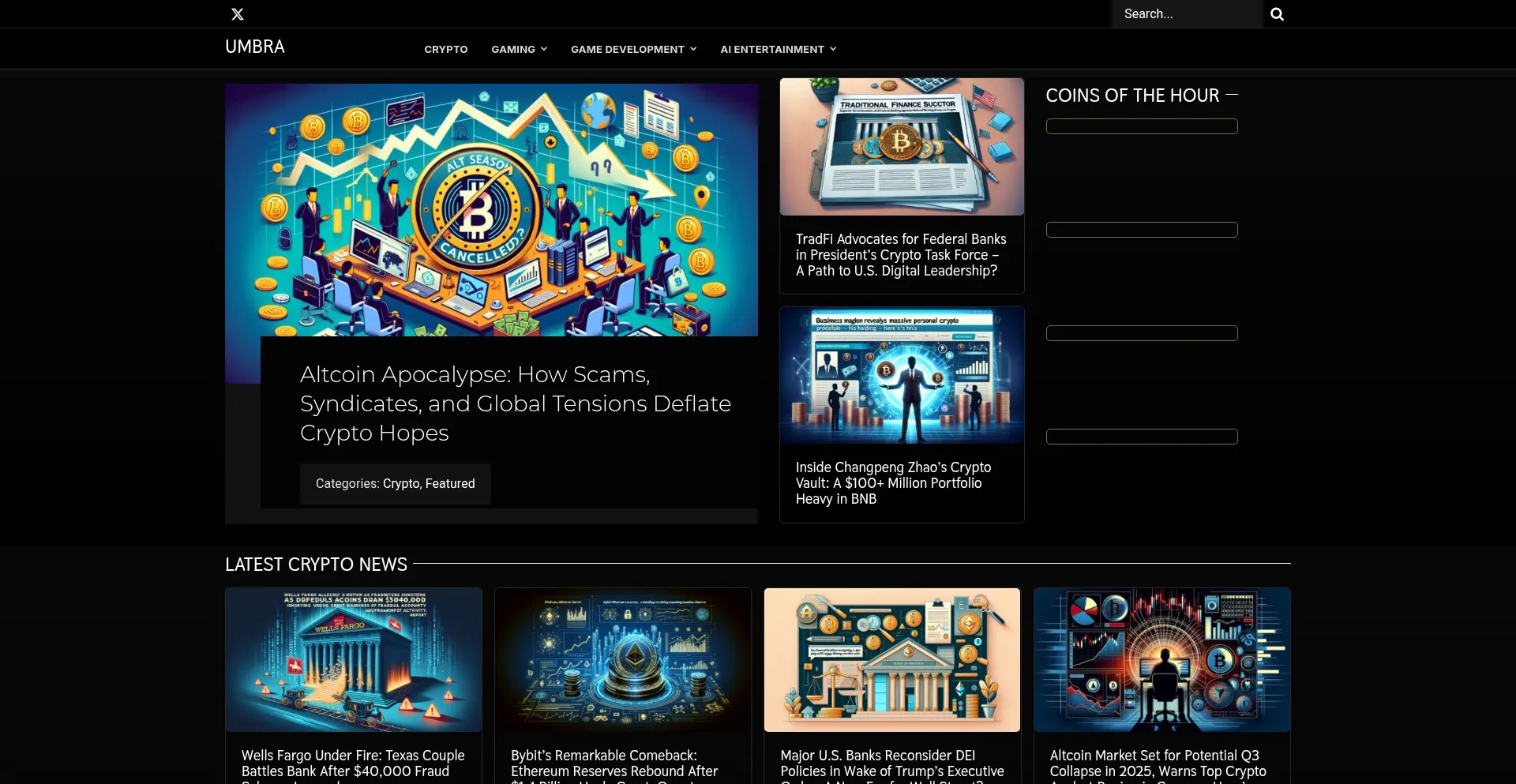The height and width of the screenshot is (784, 1516).
Task: Expand the AI Entertainment dropdown menu
Action: [x=778, y=49]
